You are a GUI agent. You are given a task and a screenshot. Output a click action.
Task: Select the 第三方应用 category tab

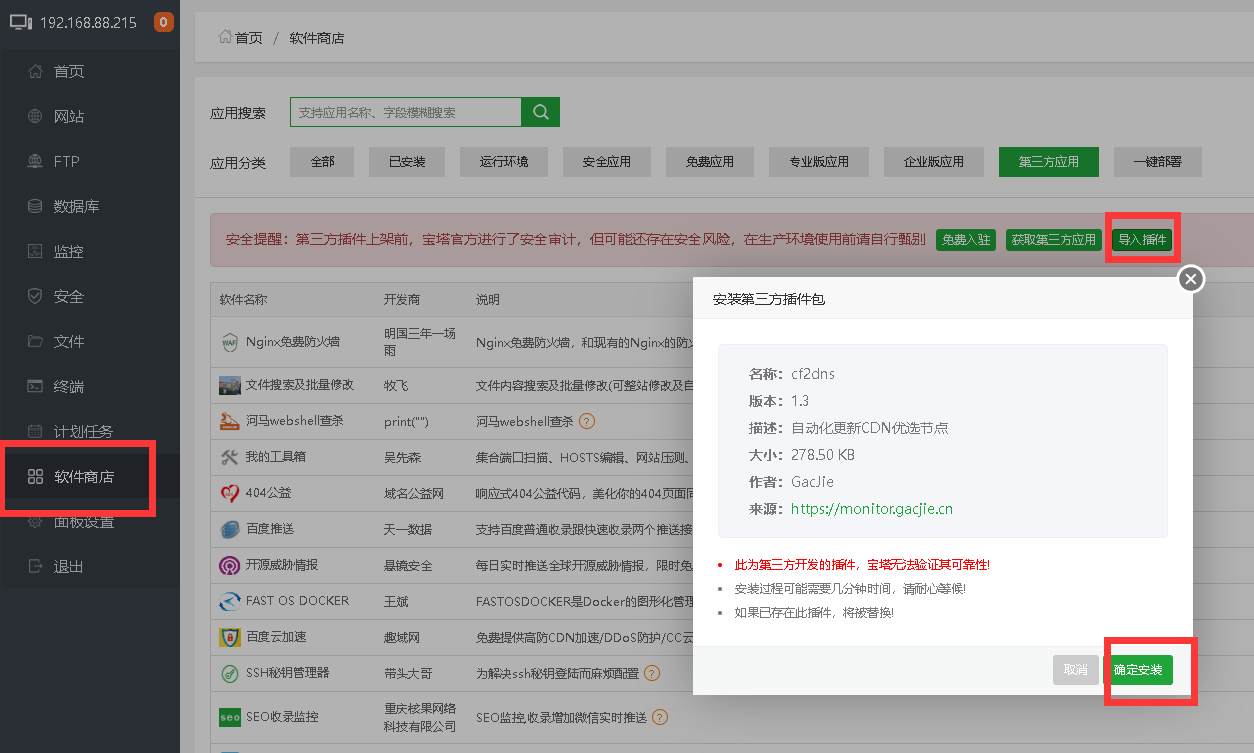pos(1048,161)
